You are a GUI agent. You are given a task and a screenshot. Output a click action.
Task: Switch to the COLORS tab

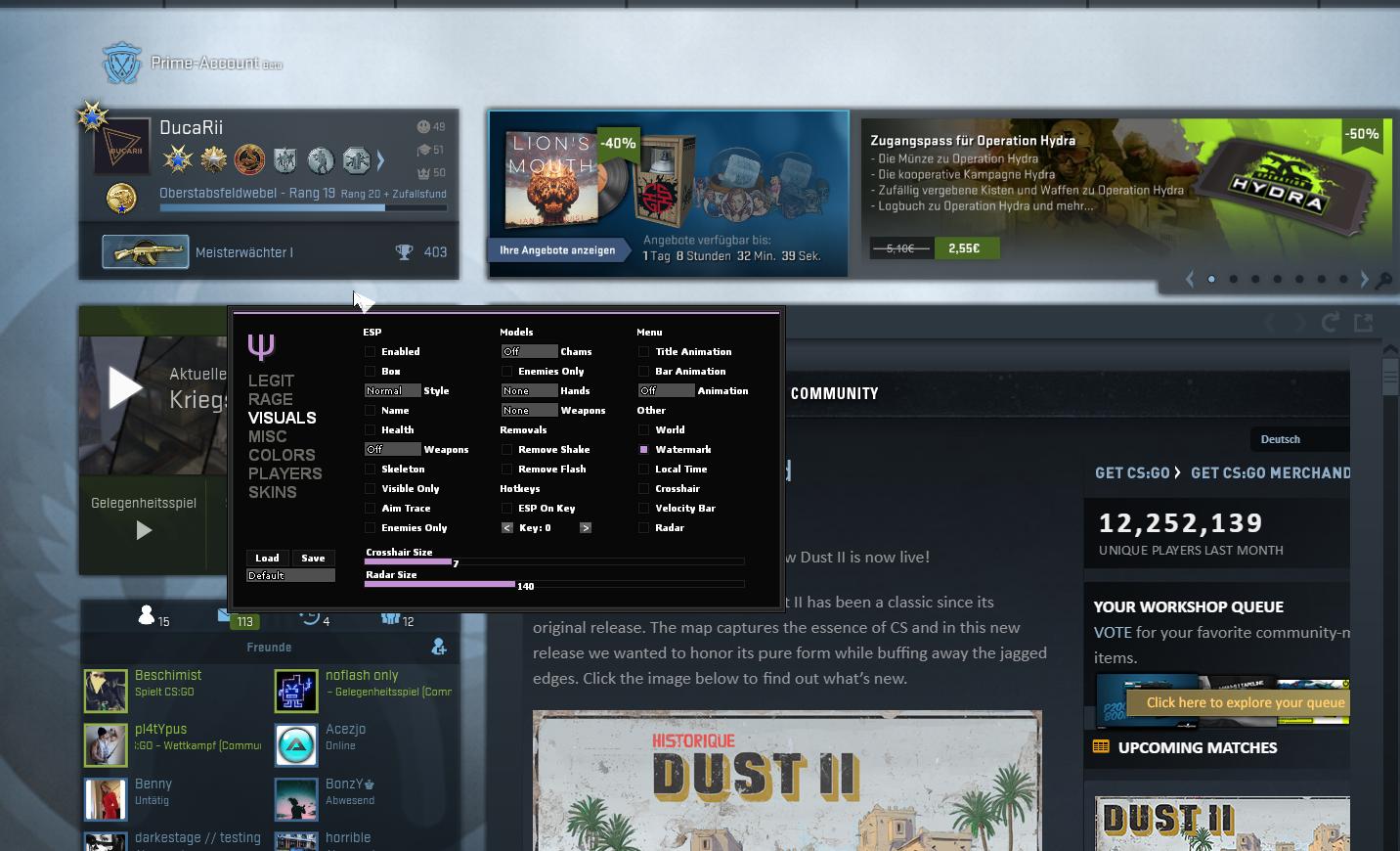coord(282,455)
